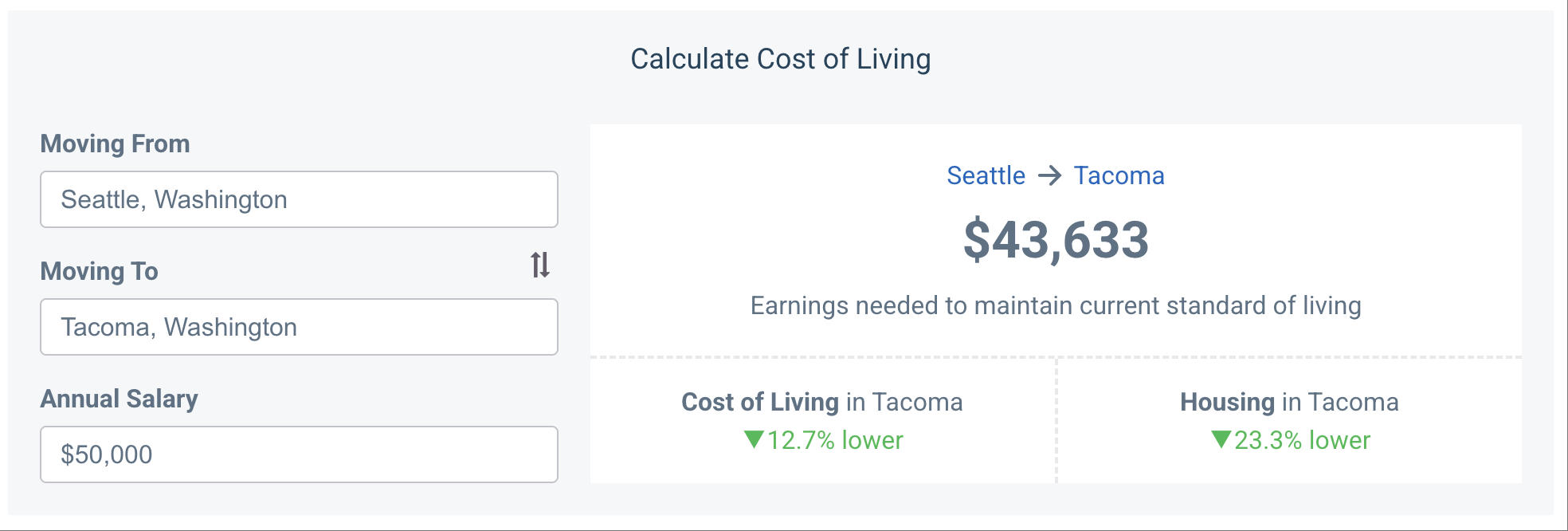
Task: Select the Moving From city field
Action: [299, 199]
